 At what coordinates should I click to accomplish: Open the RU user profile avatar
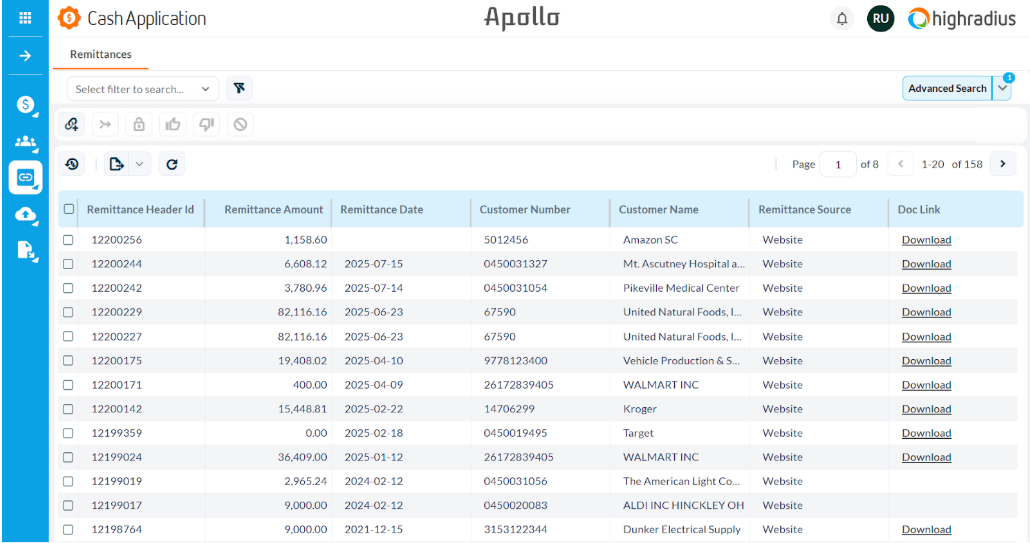click(880, 19)
